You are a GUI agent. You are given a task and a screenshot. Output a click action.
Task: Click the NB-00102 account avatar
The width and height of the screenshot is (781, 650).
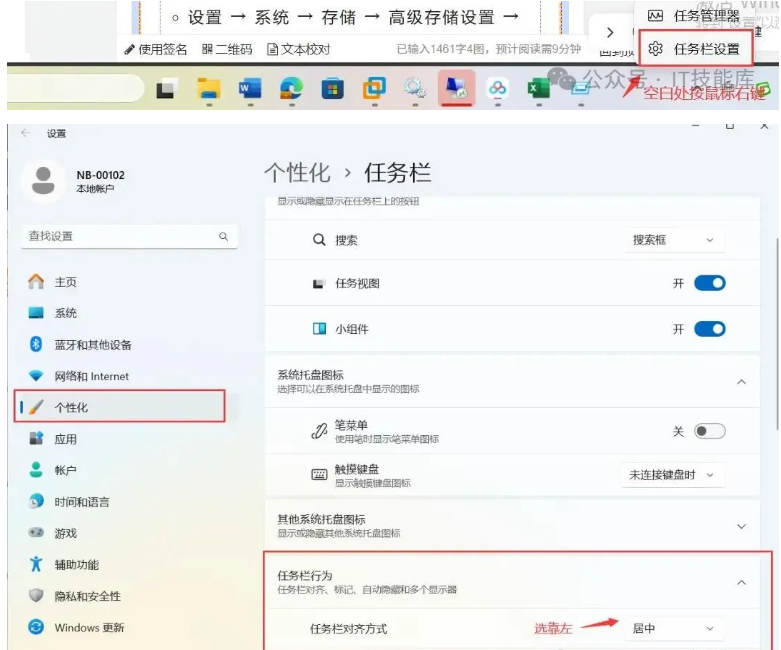[x=43, y=180]
